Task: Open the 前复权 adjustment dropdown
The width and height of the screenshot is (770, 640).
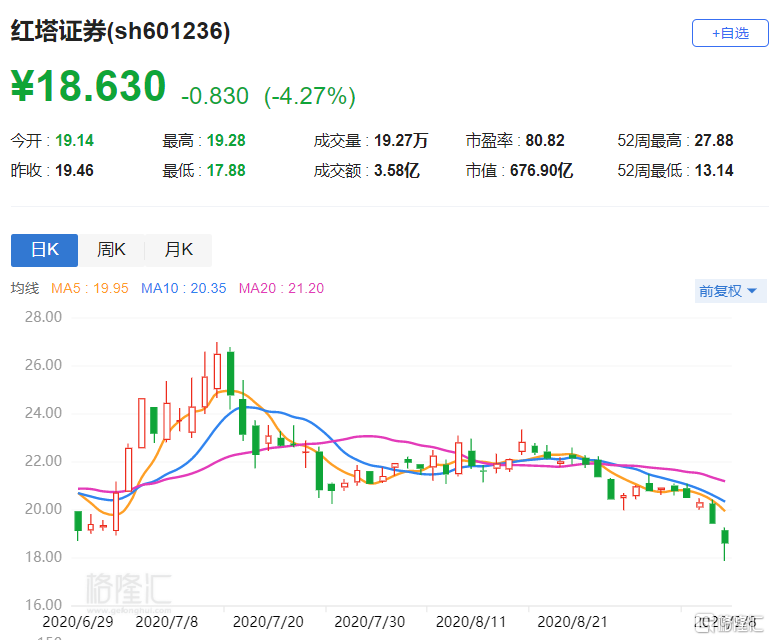Action: click(727, 291)
